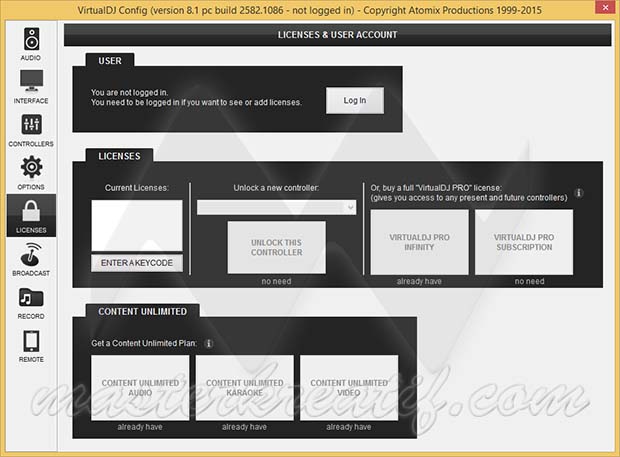Select Content Unlimited Video plan
Image resolution: width=620 pixels, height=457 pixels.
pos(349,388)
